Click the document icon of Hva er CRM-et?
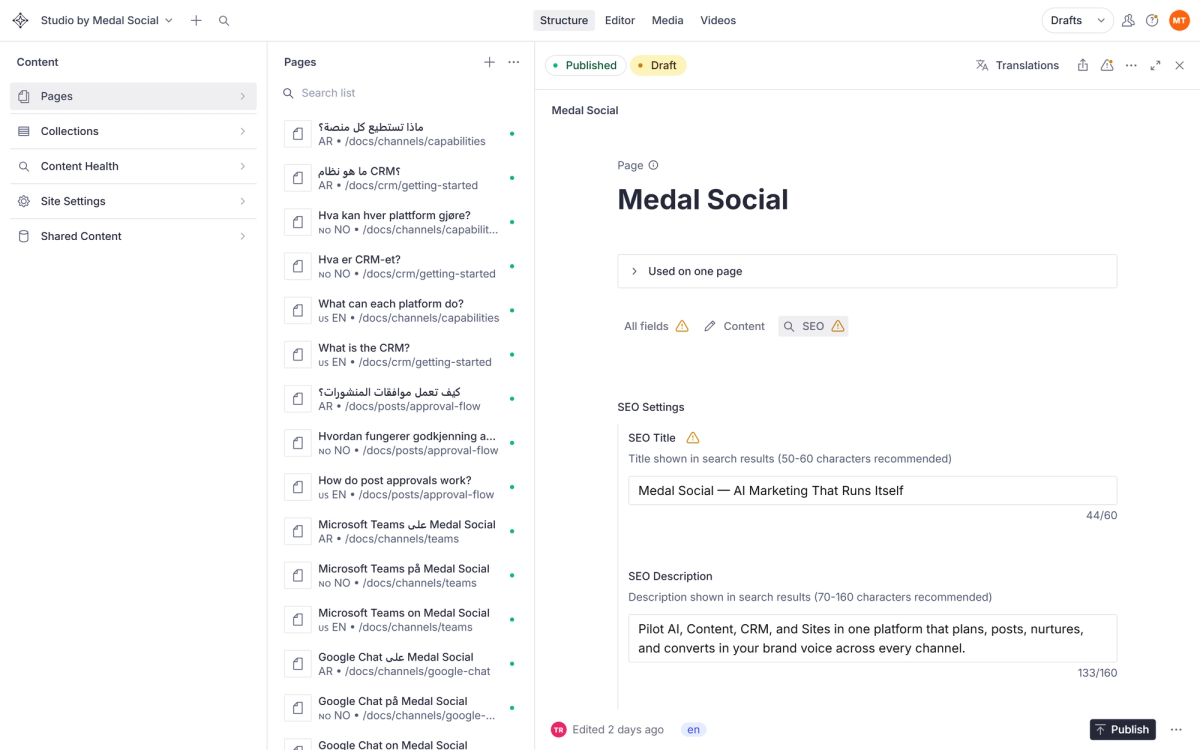Image resolution: width=1200 pixels, height=750 pixels. click(x=298, y=266)
